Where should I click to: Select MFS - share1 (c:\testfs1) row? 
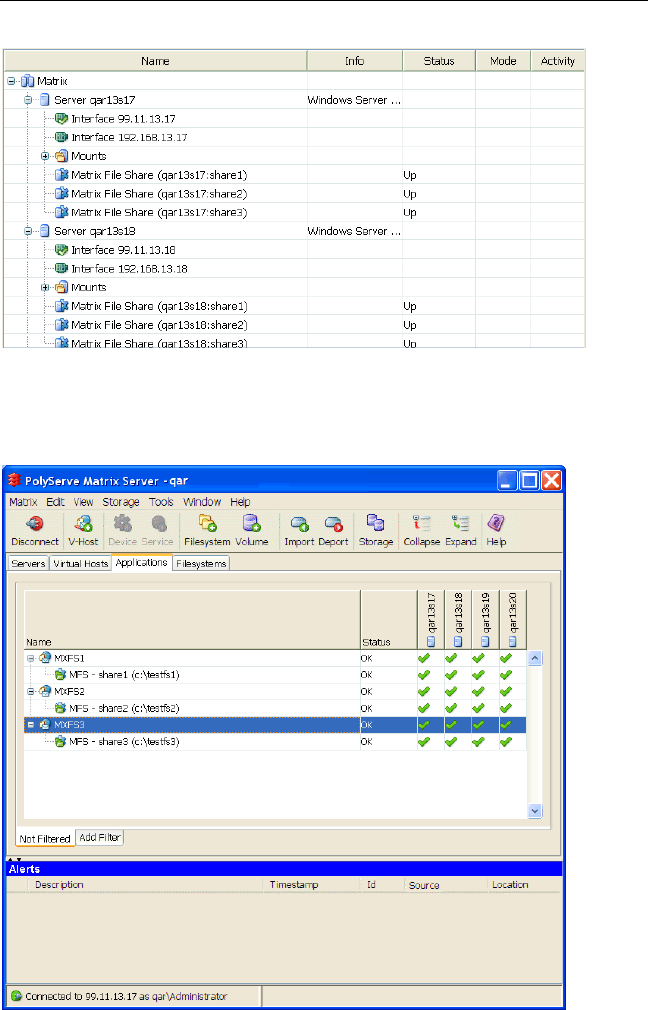[122, 675]
